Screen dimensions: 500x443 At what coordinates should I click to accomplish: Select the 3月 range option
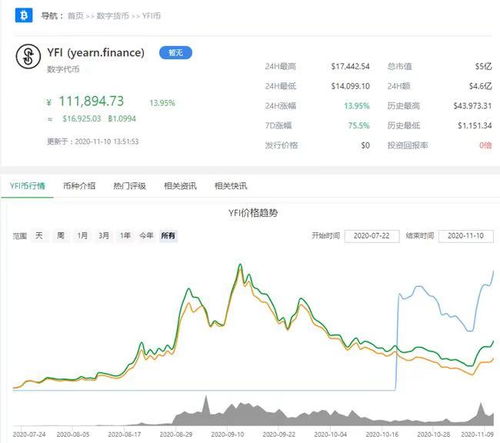click(104, 236)
